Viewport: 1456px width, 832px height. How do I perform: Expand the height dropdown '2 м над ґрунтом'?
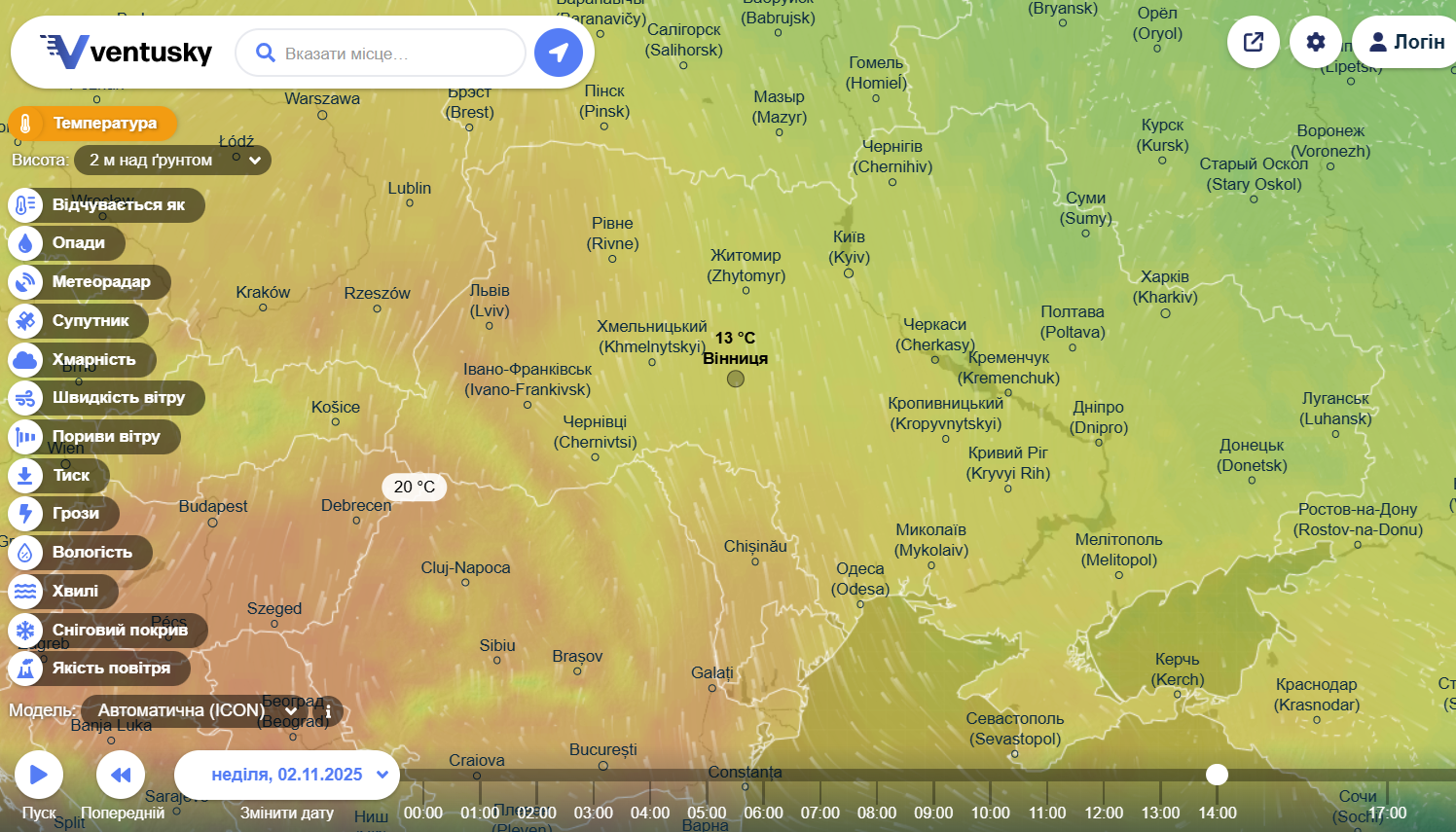[x=172, y=161]
